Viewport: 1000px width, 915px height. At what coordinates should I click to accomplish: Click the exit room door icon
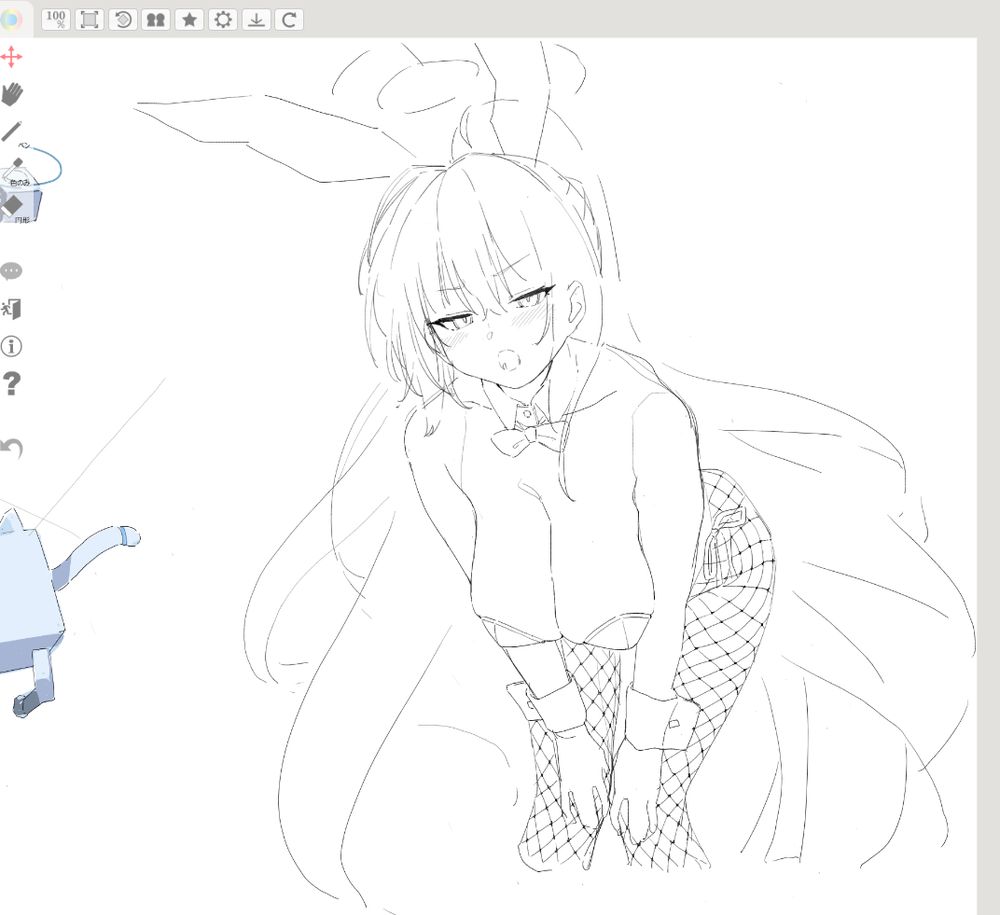(11, 309)
